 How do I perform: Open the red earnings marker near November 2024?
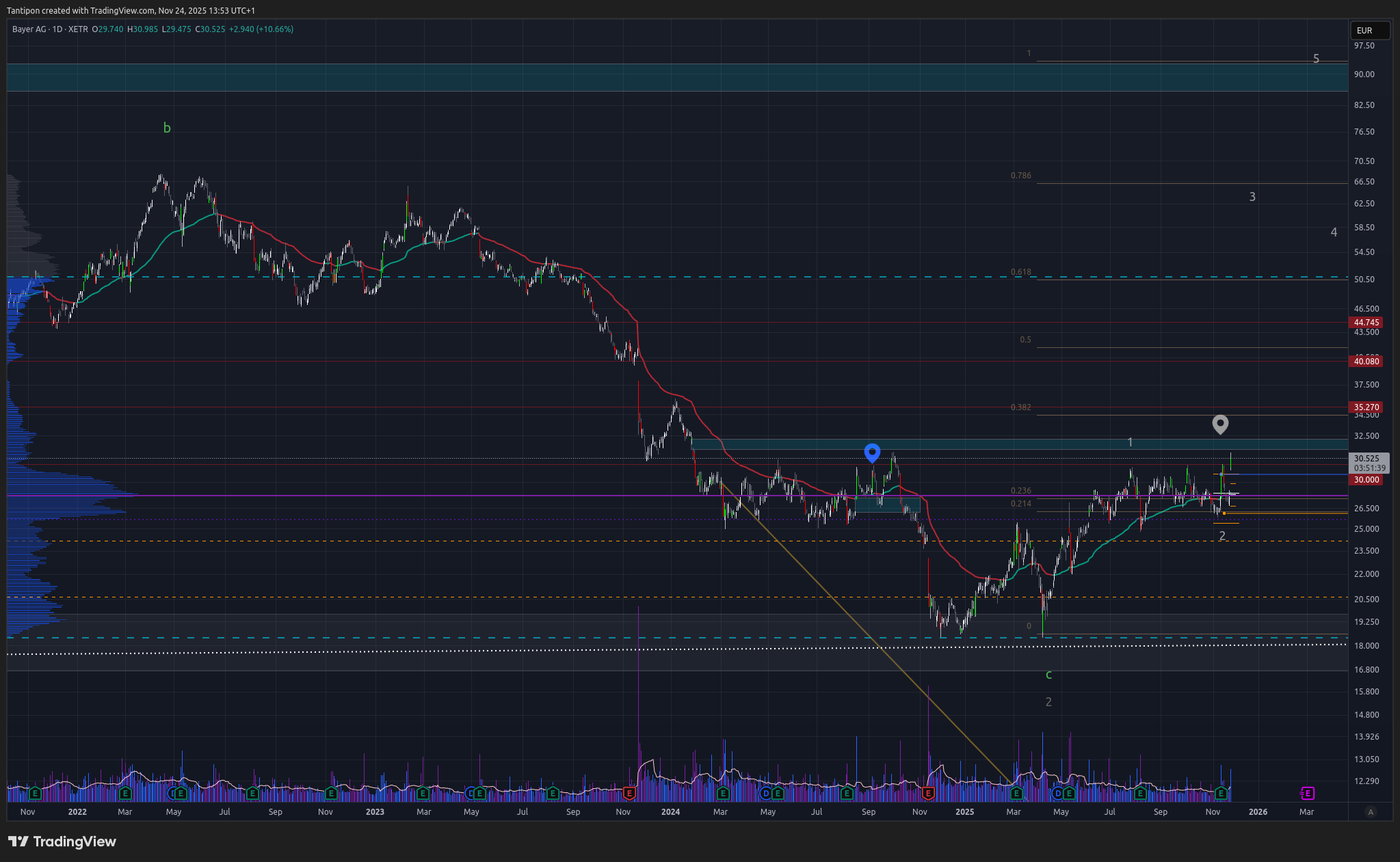(928, 793)
